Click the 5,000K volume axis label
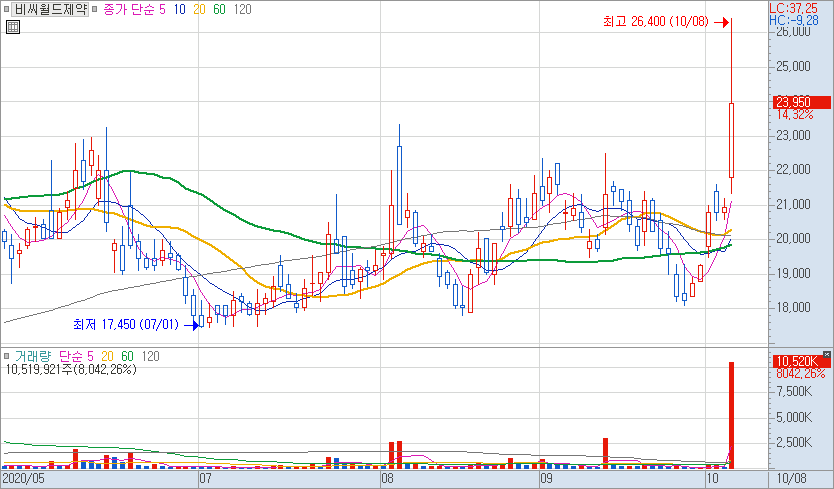834x489 pixels. pyautogui.click(x=794, y=417)
